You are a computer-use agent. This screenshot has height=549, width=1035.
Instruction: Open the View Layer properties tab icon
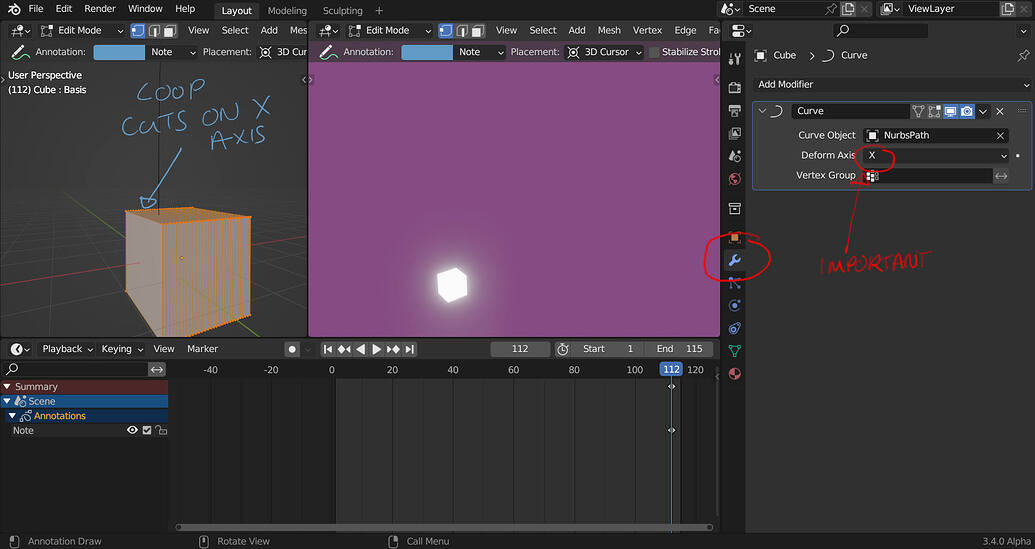pyautogui.click(x=735, y=133)
